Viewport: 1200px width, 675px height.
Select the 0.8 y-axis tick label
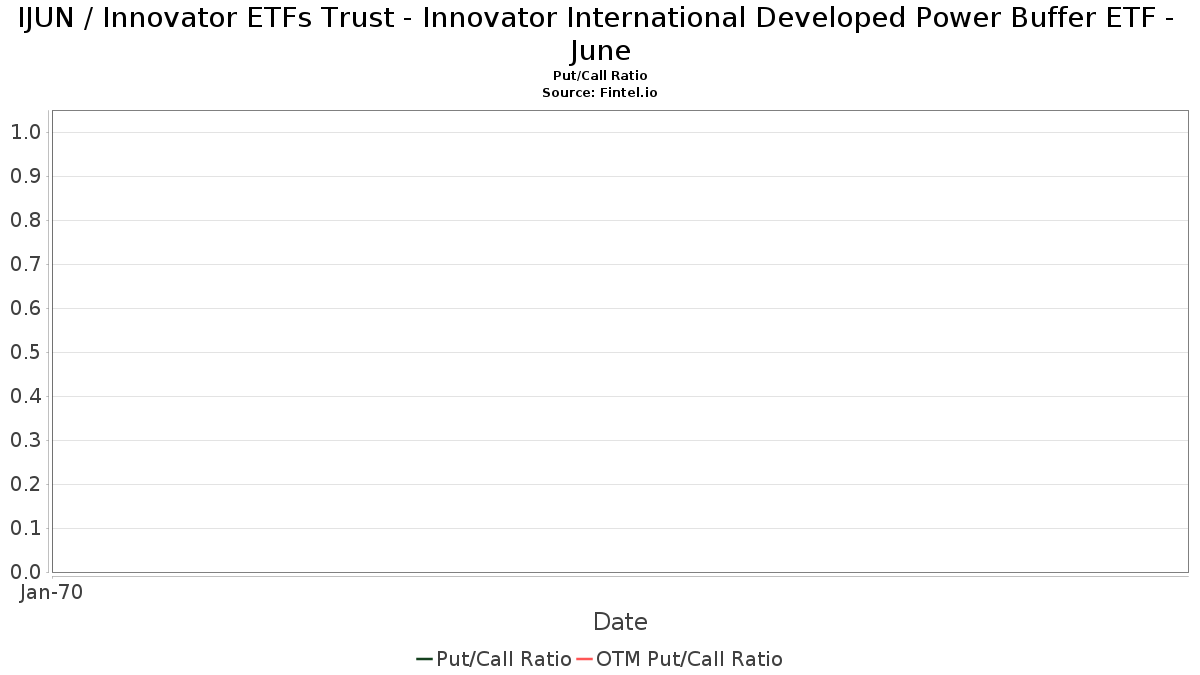pos(25,220)
